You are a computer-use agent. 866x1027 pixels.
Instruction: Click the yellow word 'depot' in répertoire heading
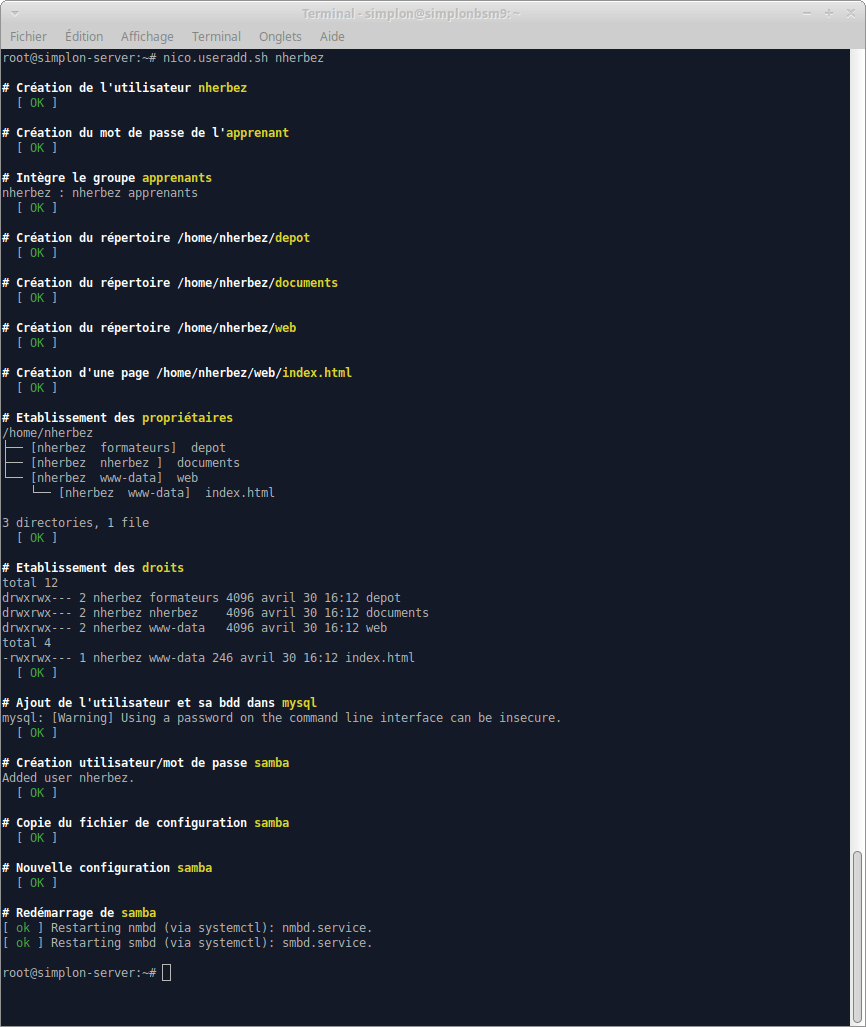(x=292, y=238)
